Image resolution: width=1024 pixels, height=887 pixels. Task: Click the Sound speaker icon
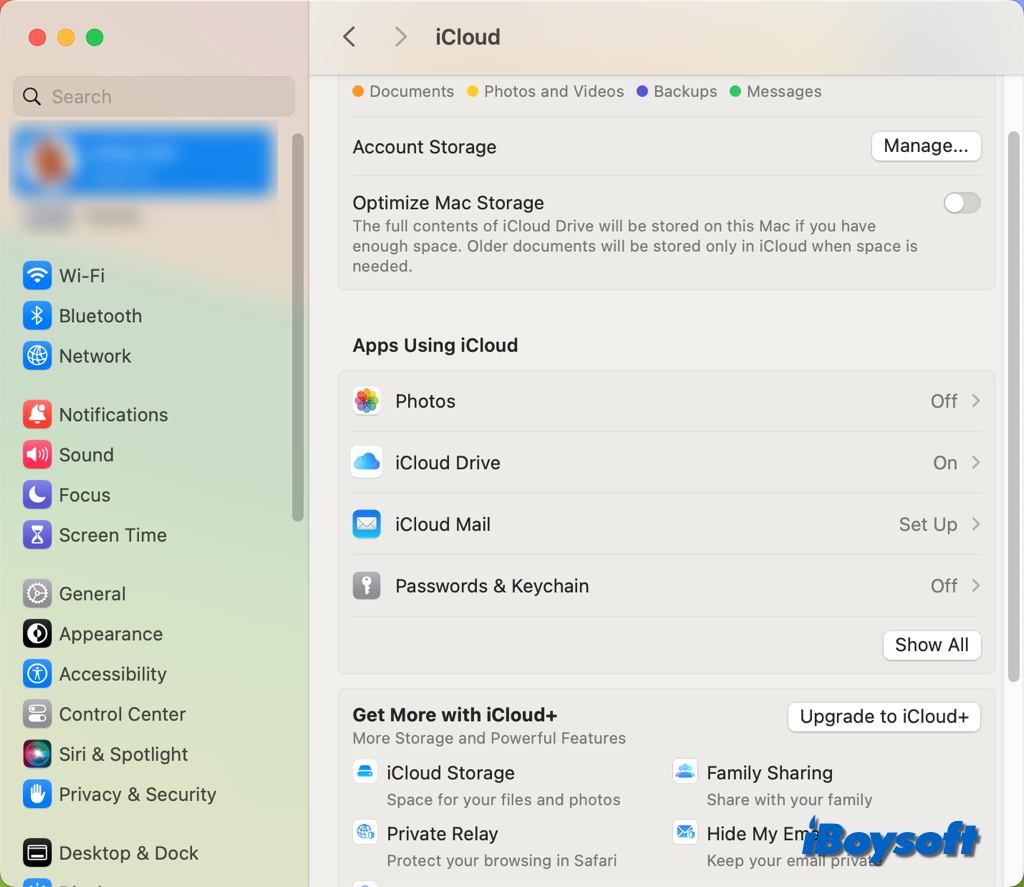pyautogui.click(x=37, y=455)
